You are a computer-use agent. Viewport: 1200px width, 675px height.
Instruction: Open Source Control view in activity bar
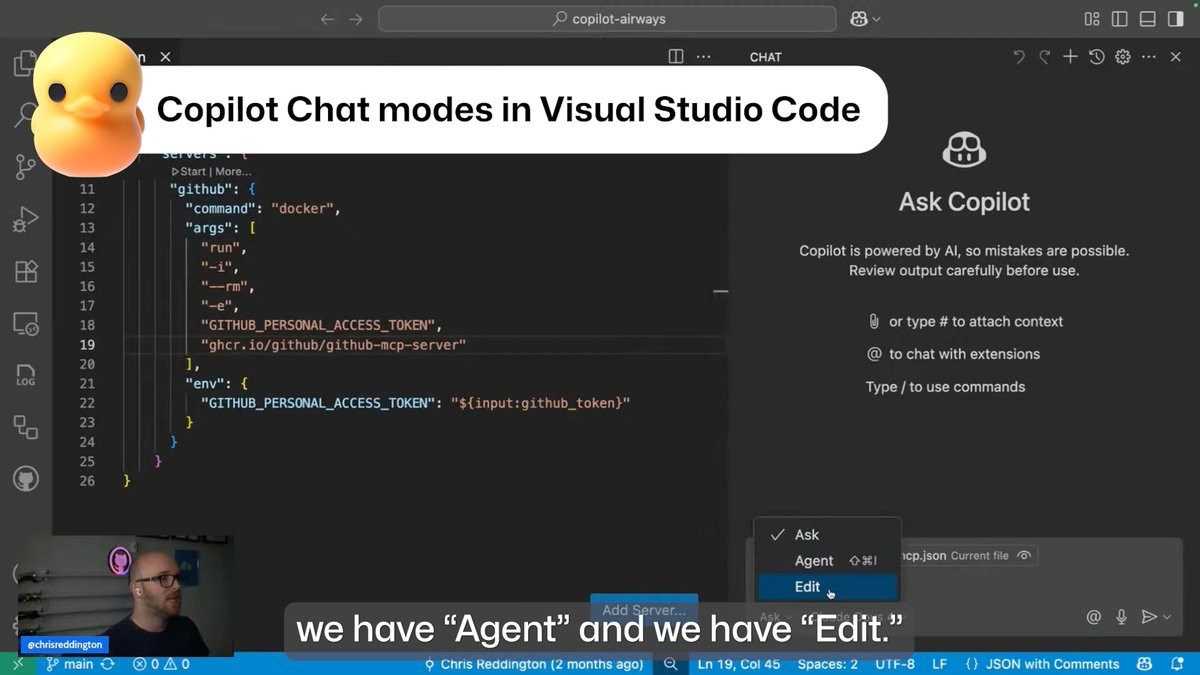(25, 166)
